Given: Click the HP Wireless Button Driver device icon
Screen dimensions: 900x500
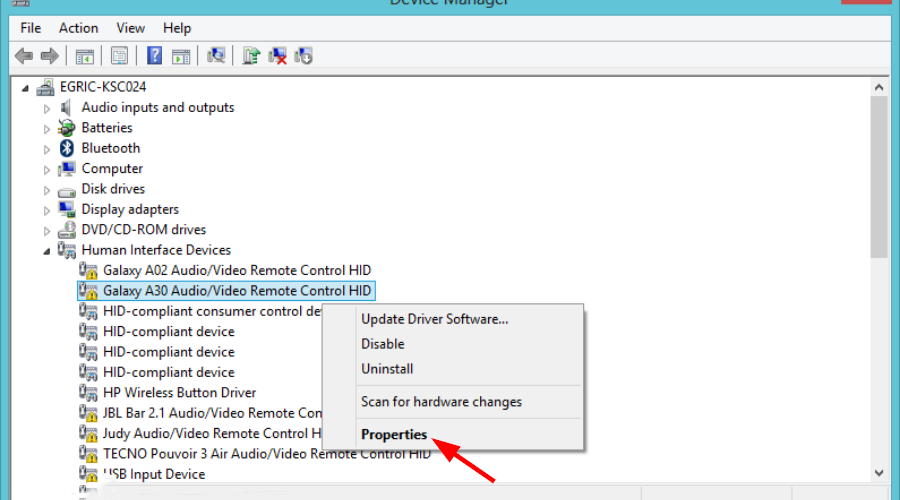Looking at the screenshot, I should [88, 393].
